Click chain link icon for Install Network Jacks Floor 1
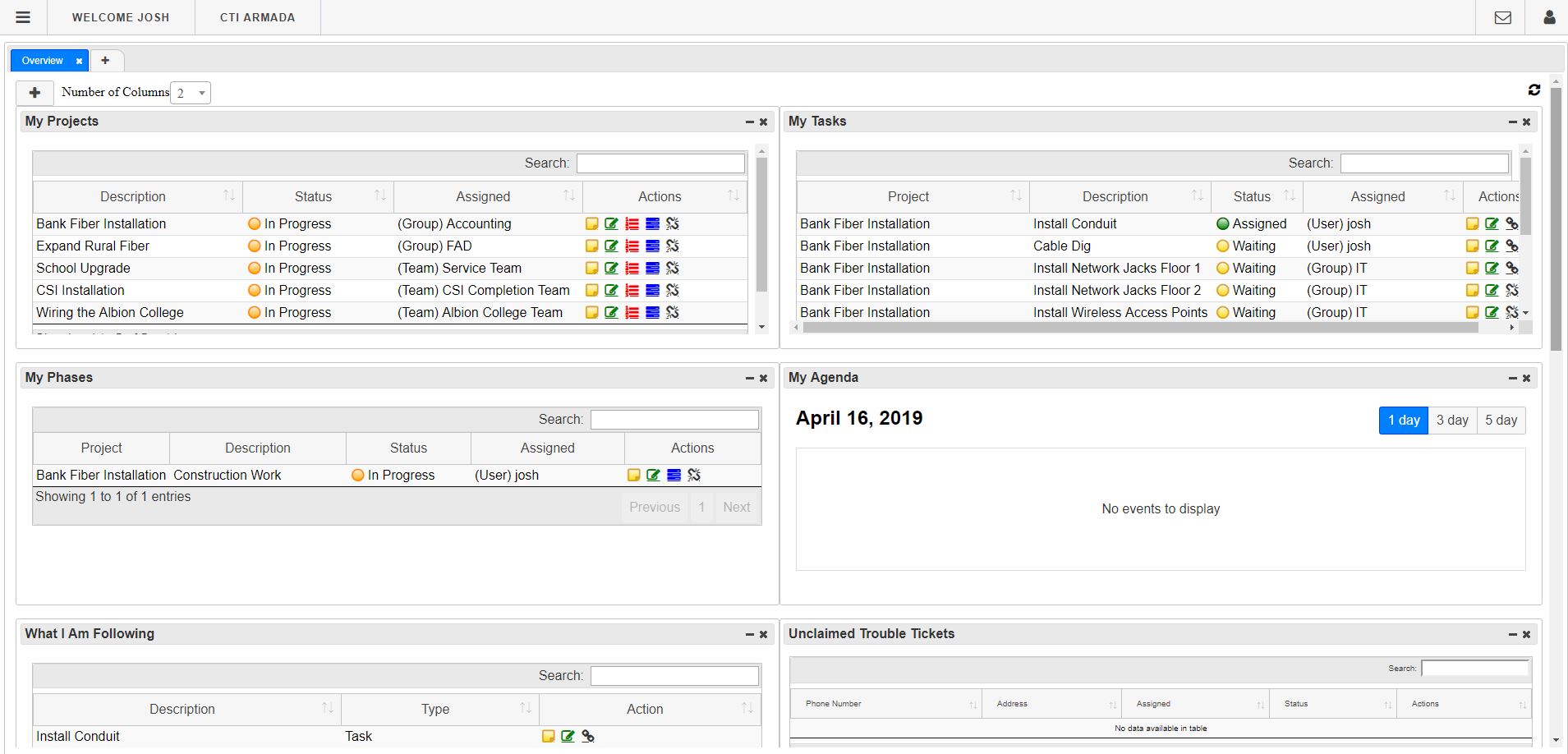The height and width of the screenshot is (754, 1568). coord(1511,268)
